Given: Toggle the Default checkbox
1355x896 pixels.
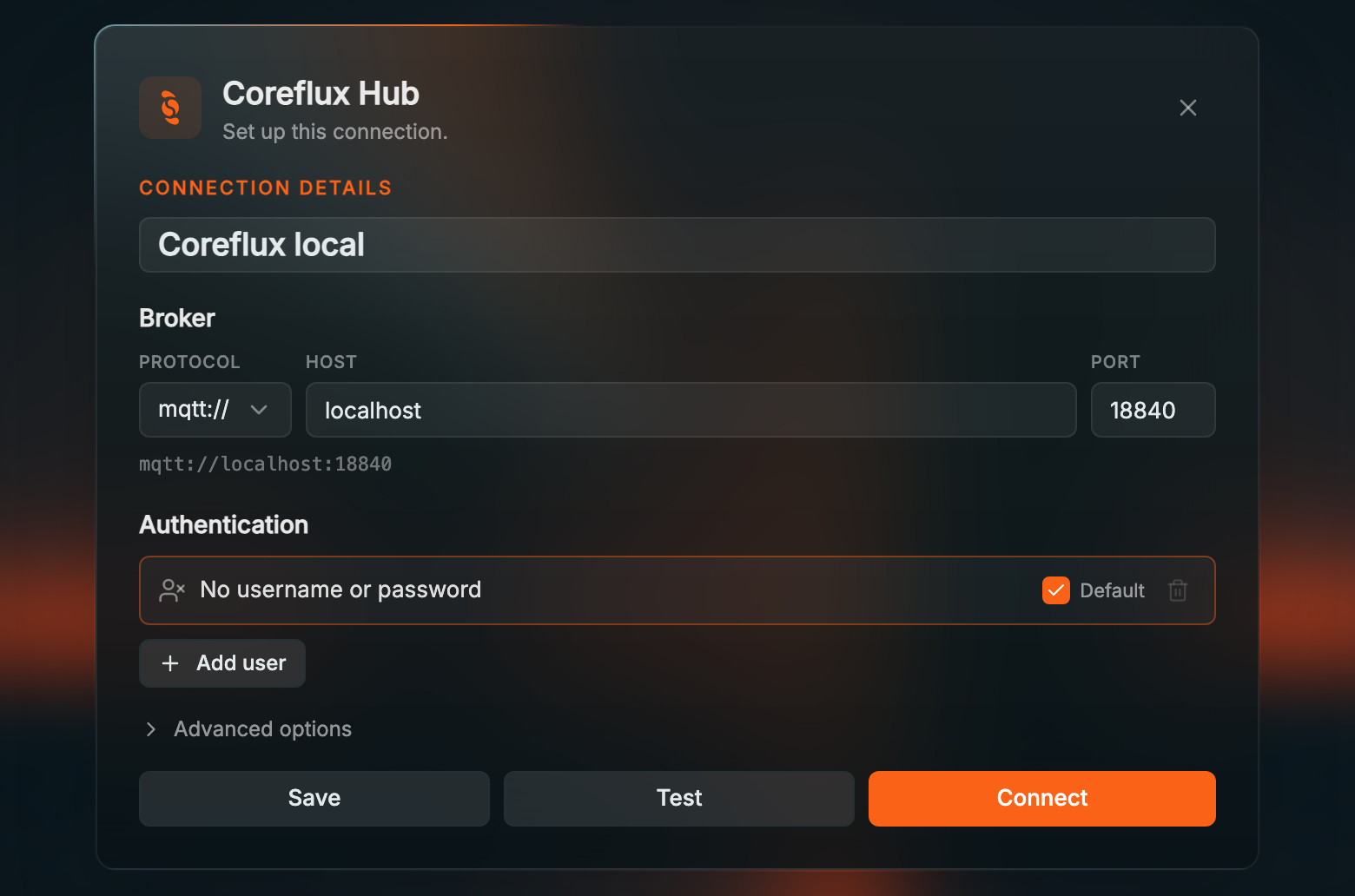Looking at the screenshot, I should (1056, 590).
